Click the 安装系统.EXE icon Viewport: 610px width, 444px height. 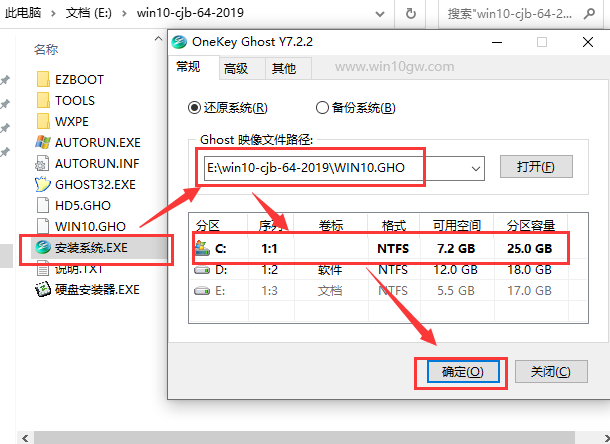point(43,247)
